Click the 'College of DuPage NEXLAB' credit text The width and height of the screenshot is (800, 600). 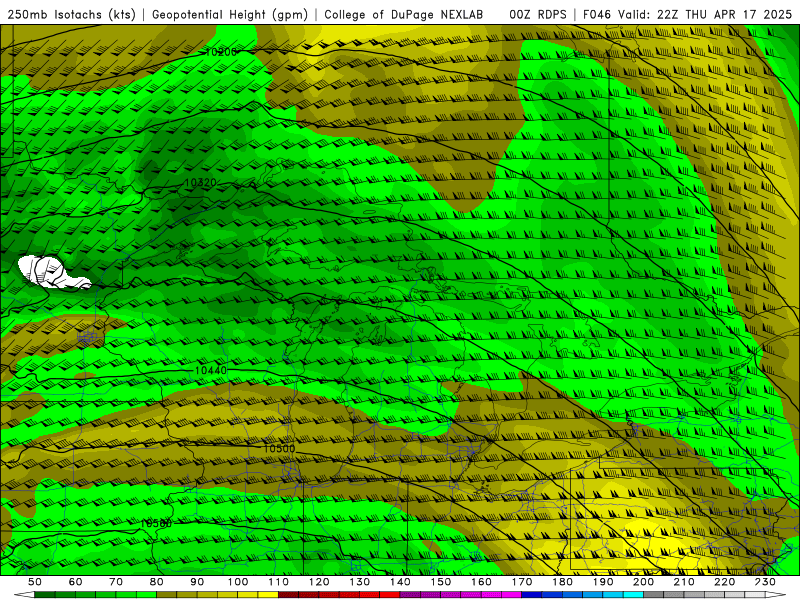click(x=403, y=15)
